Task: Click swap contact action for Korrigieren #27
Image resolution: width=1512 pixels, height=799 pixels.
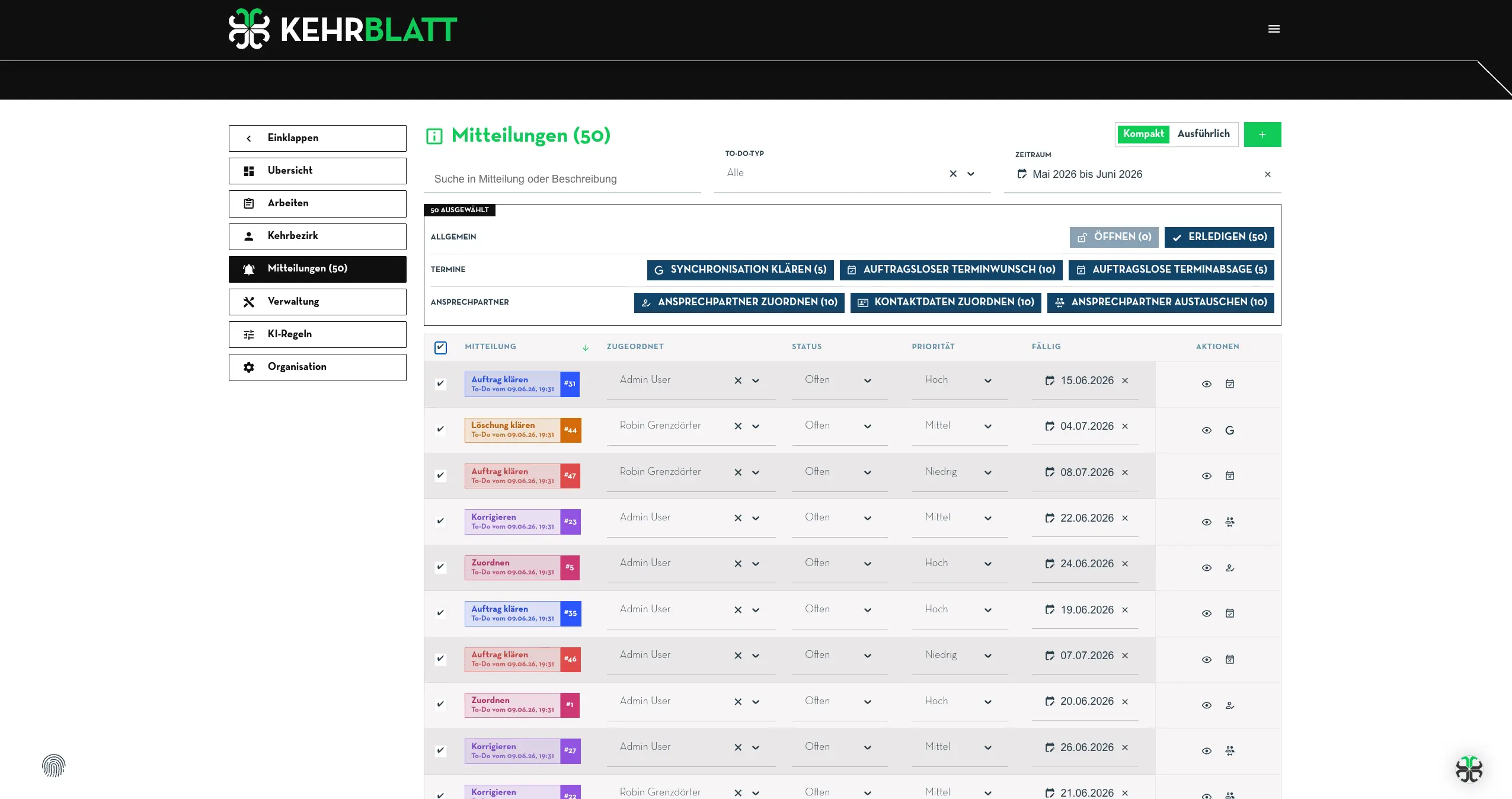Action: click(x=1229, y=750)
